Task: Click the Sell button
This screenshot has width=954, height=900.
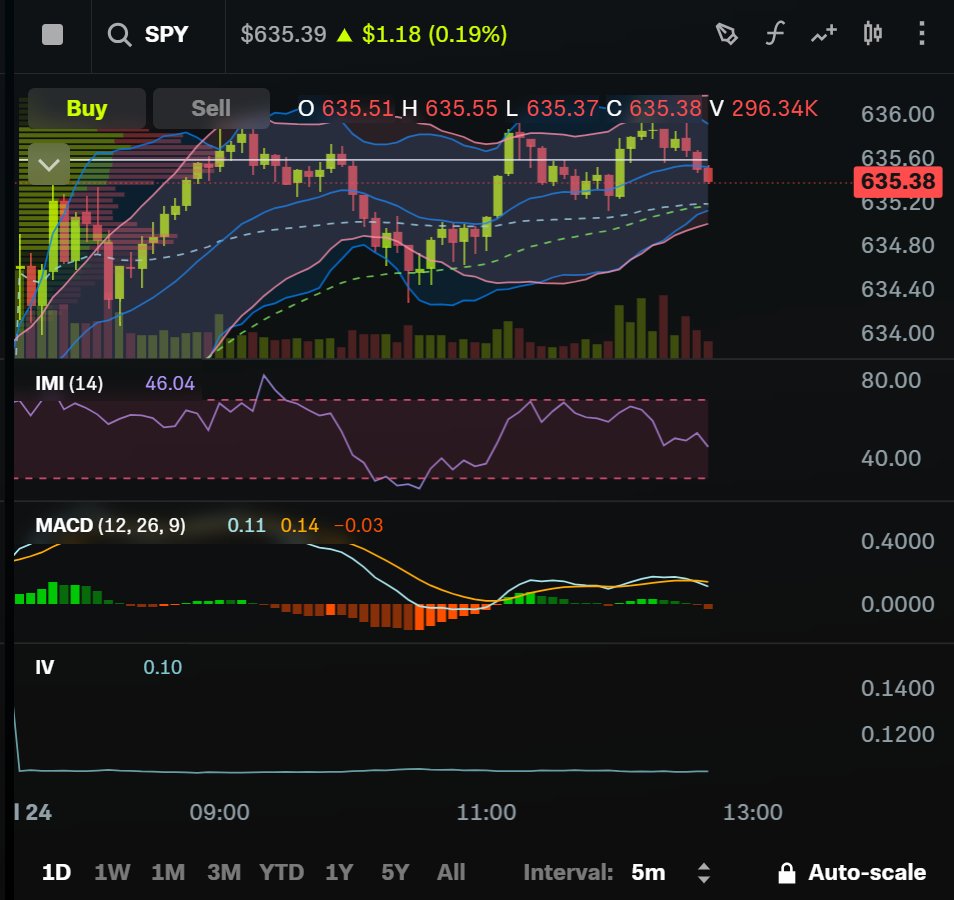Action: click(211, 108)
